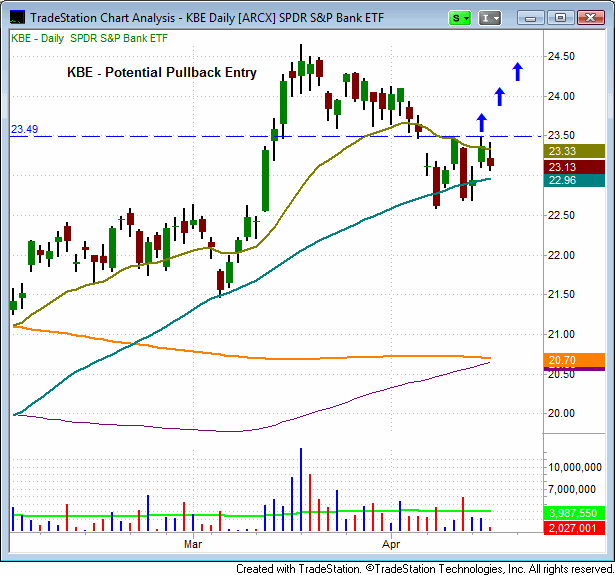Viewport: 615px width, 575px height.
Task: Click the 24.00 price axis label
Action: pyautogui.click(x=561, y=96)
